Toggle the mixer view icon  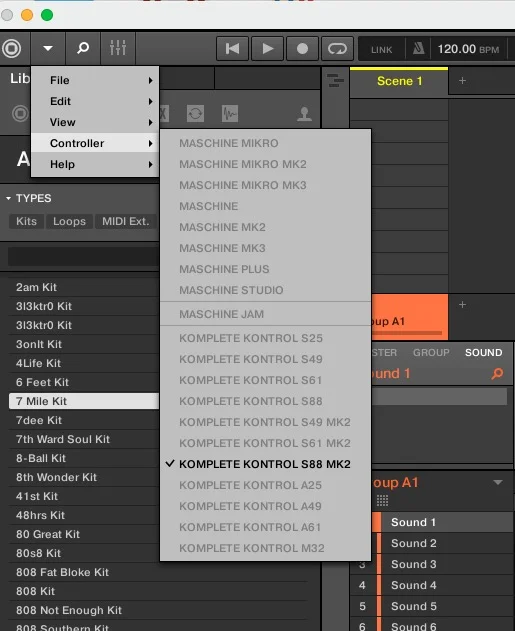(x=118, y=48)
